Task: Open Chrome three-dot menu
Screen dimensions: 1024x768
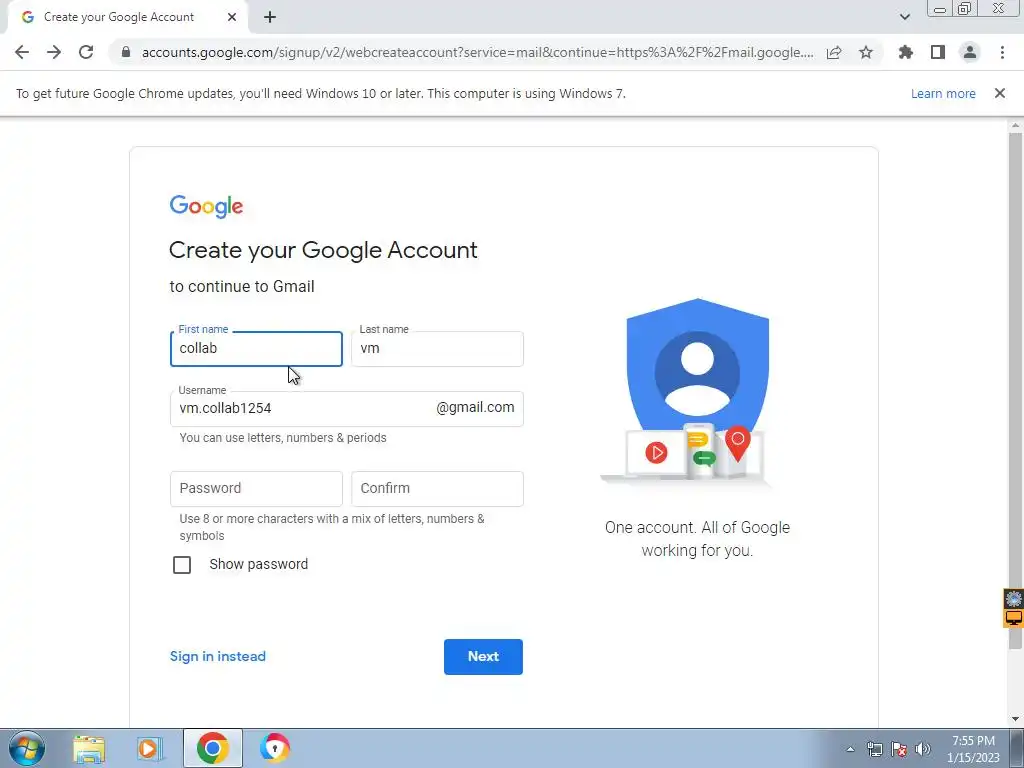Action: tap(1002, 52)
